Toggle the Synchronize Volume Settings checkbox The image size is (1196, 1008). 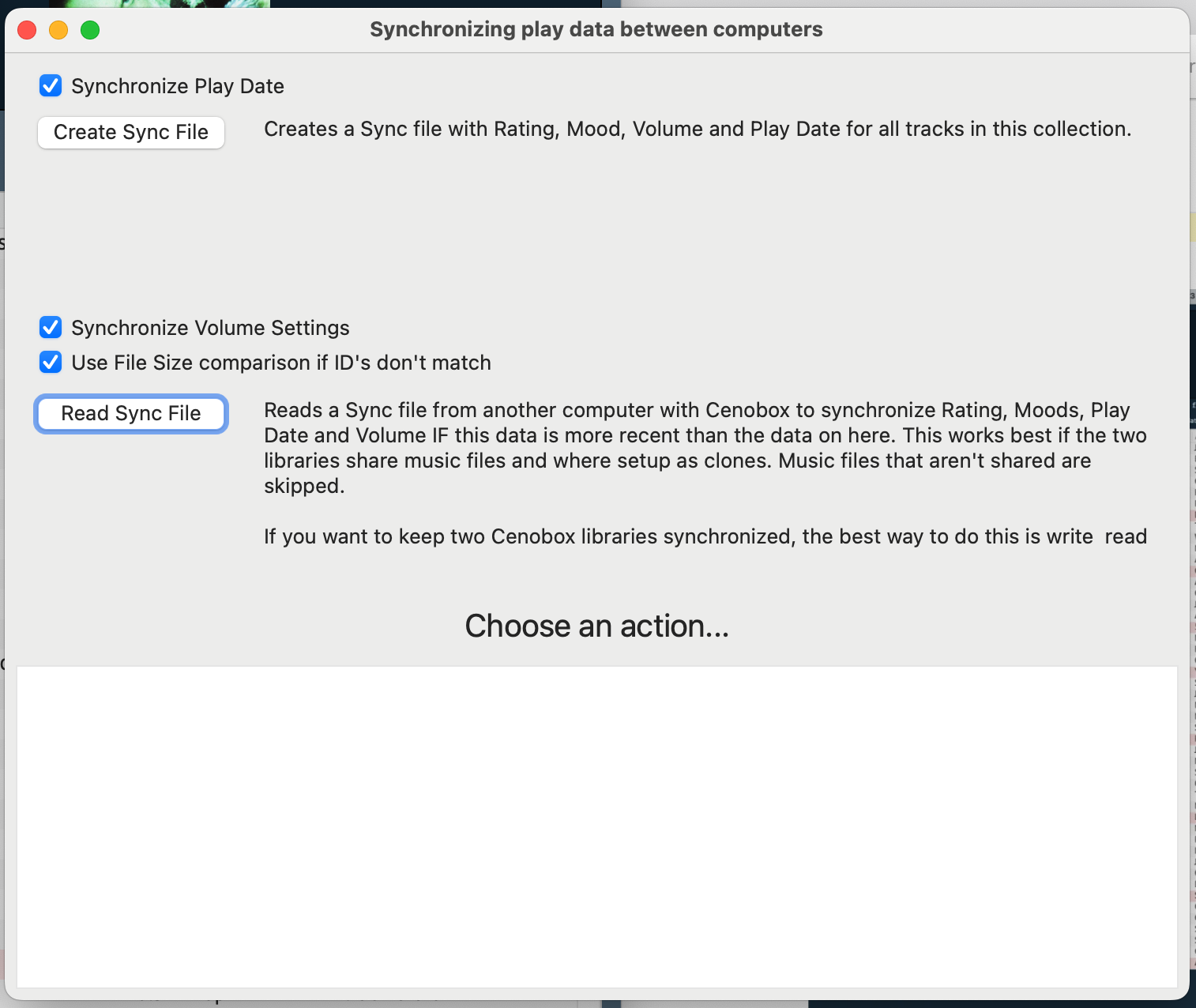pos(51,327)
